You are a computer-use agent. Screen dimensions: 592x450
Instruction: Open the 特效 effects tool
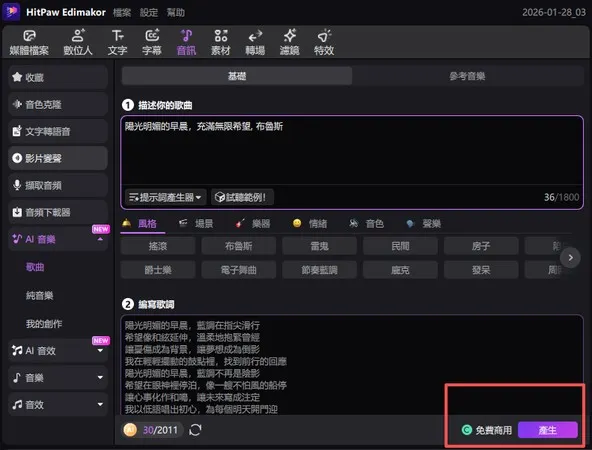point(324,43)
